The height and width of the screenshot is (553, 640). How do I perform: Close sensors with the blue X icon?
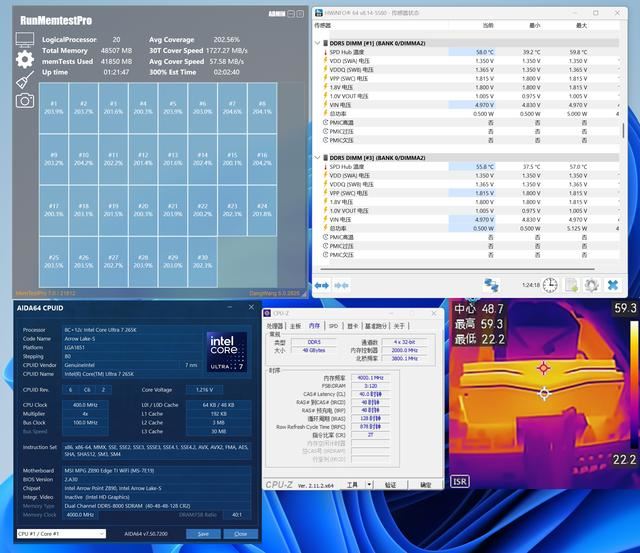(613, 285)
